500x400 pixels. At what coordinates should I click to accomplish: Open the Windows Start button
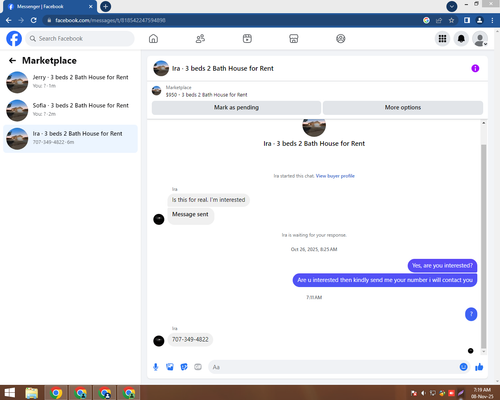click(10, 393)
